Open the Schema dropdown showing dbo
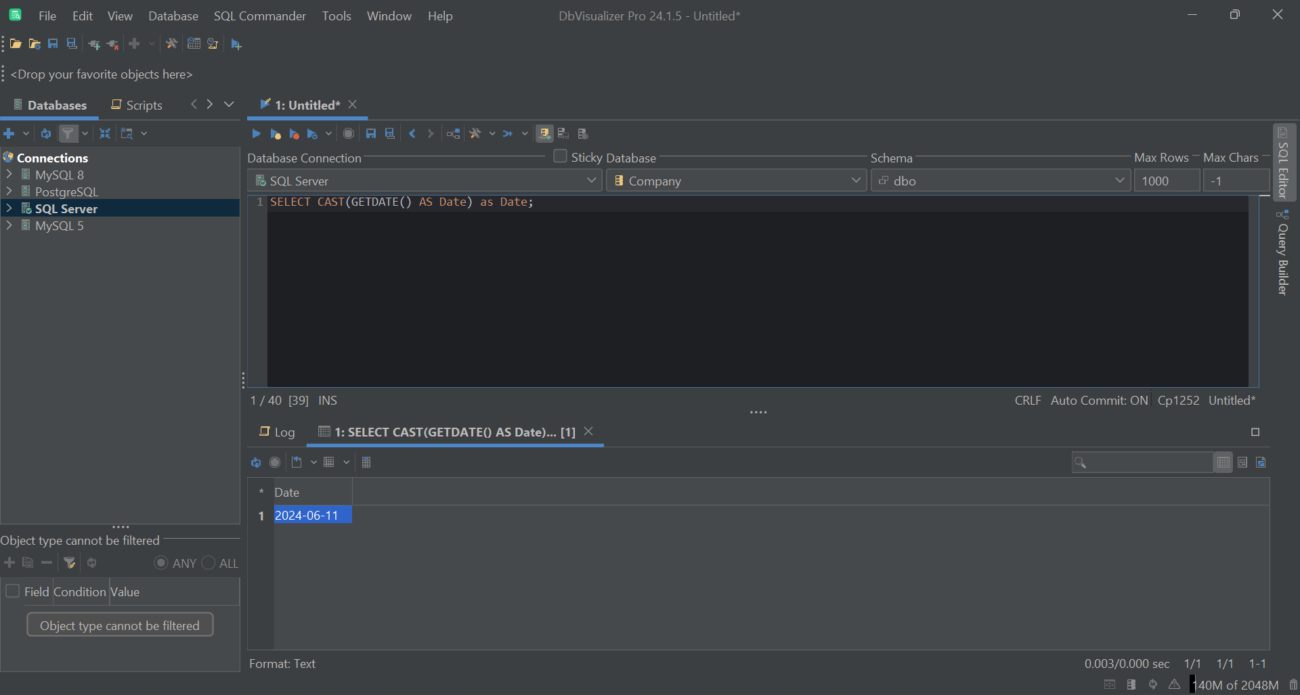 pyautogui.click(x=1118, y=180)
